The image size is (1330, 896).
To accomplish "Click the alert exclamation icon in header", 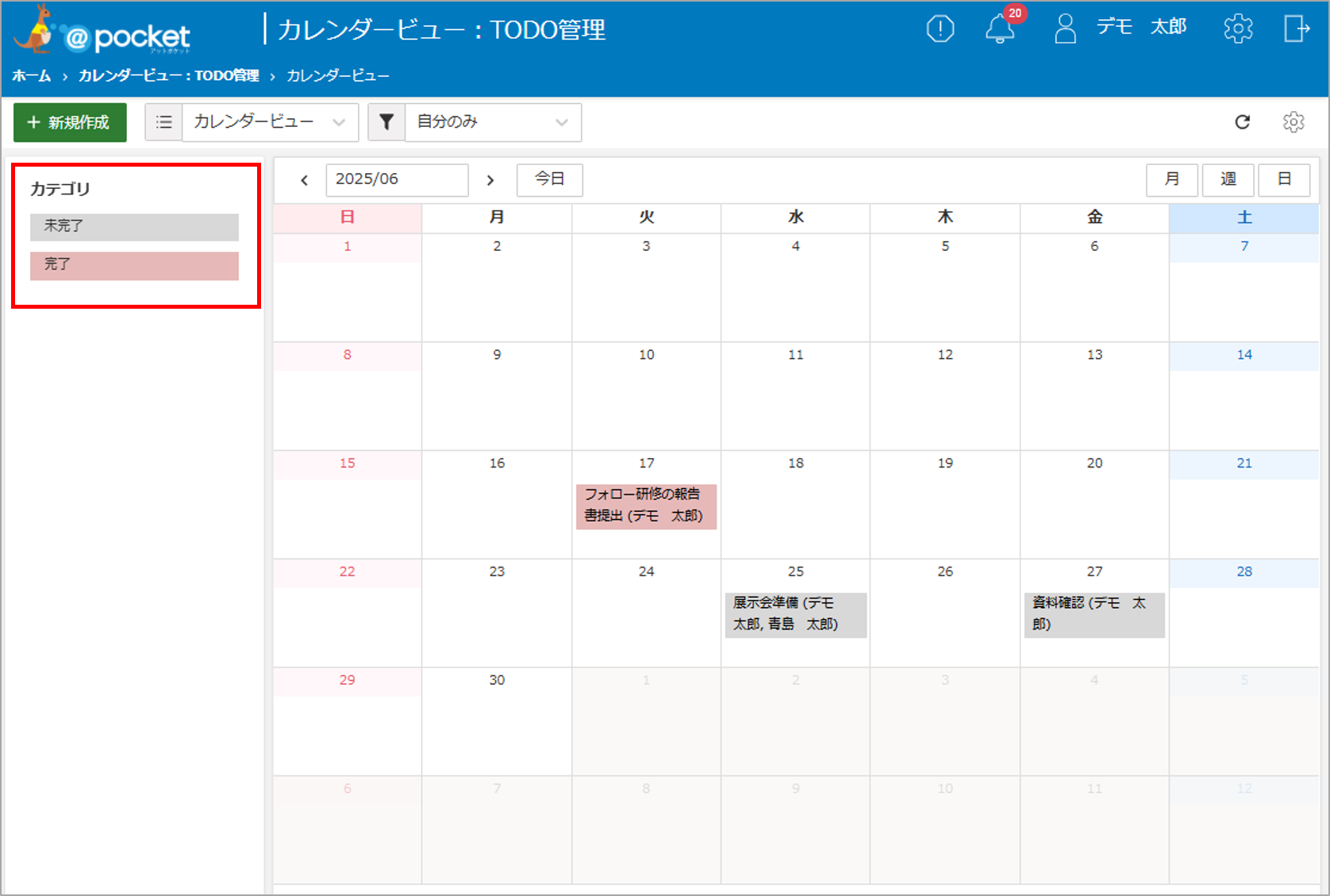I will [940, 29].
